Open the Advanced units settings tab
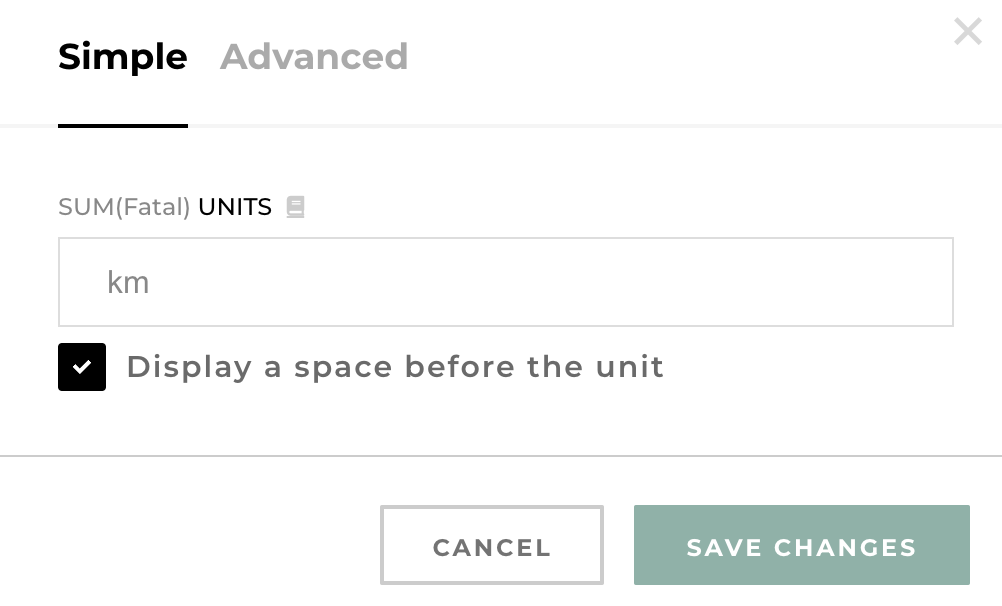Screen dimensions: 1002x606 click(314, 57)
